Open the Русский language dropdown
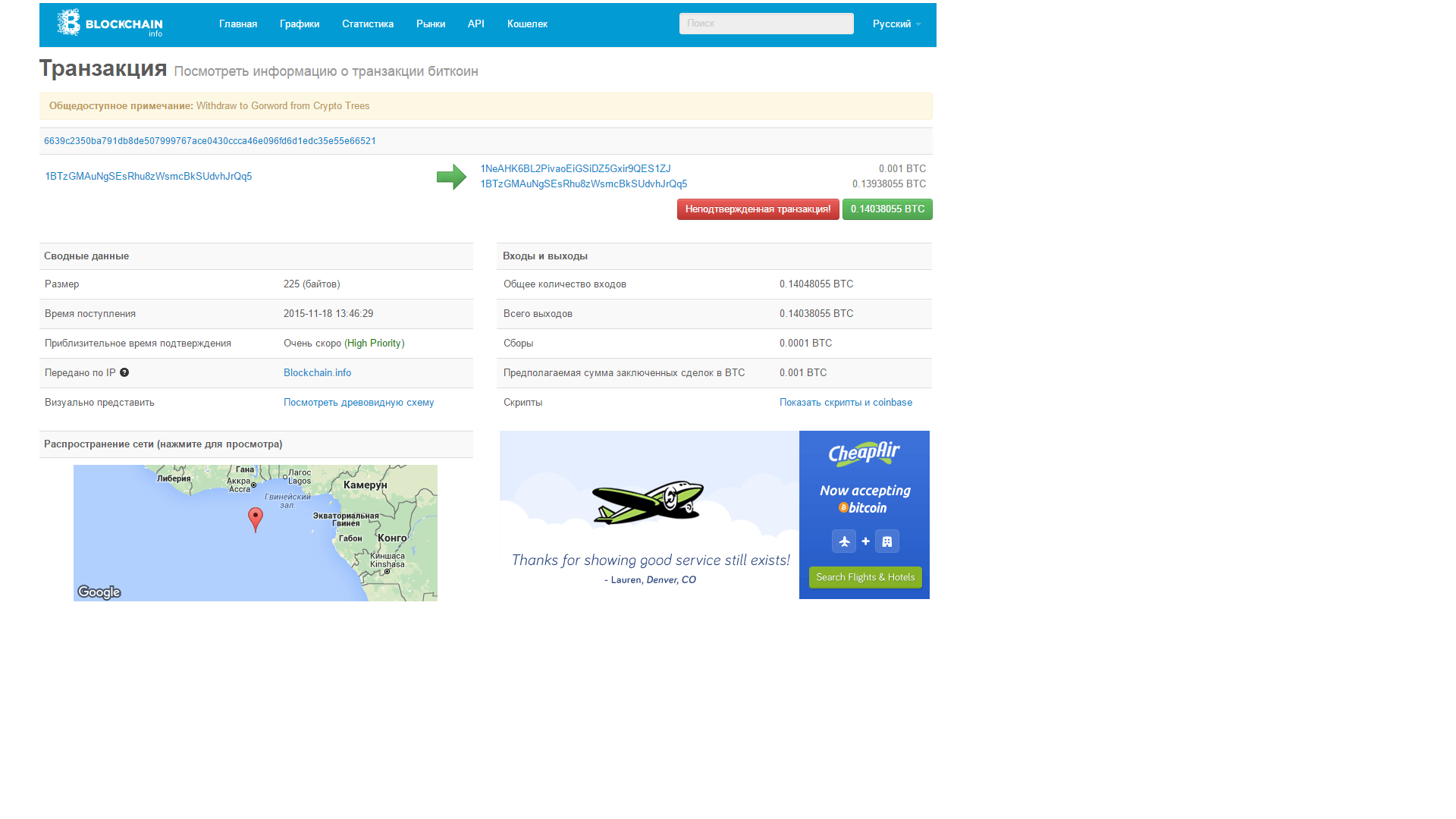1456x819 pixels. pyautogui.click(x=896, y=24)
